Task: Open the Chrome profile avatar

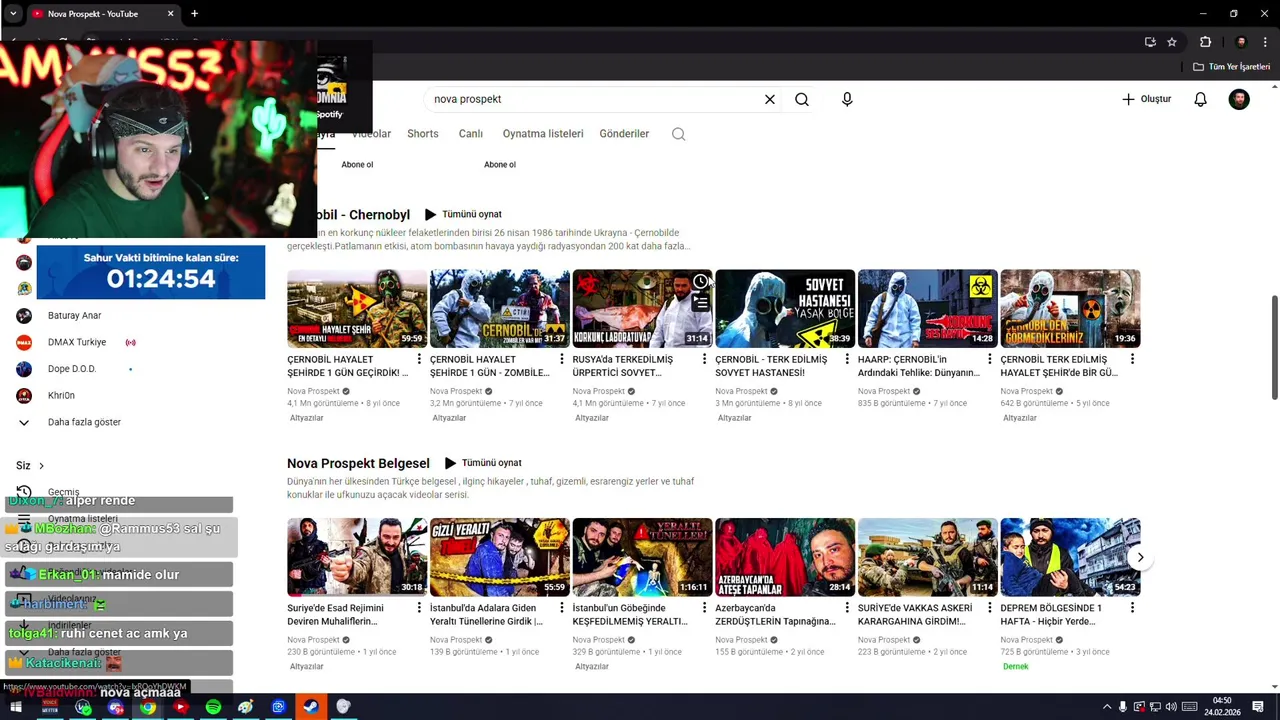Action: click(x=1241, y=42)
